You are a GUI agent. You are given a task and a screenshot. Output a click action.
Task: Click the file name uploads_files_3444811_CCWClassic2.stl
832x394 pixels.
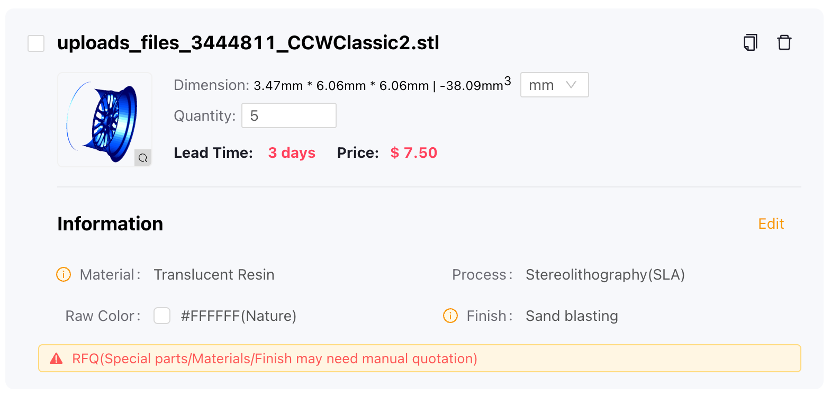pos(248,43)
